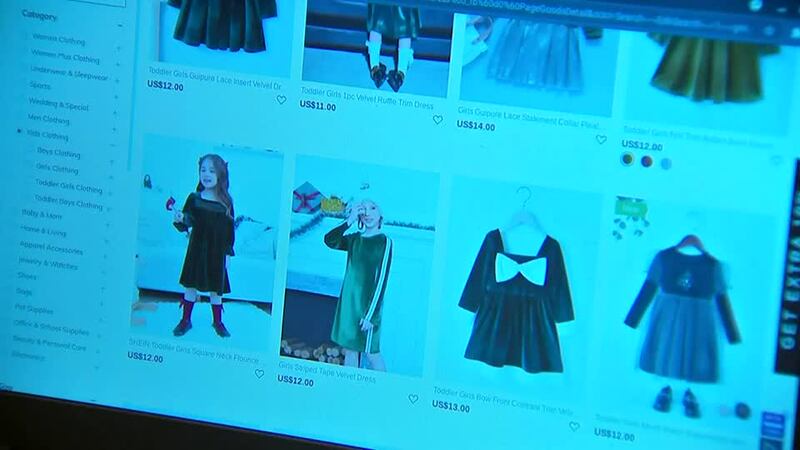Image resolution: width=800 pixels, height=450 pixels.
Task: Open Women Clothing category link
Action: [x=59, y=39]
